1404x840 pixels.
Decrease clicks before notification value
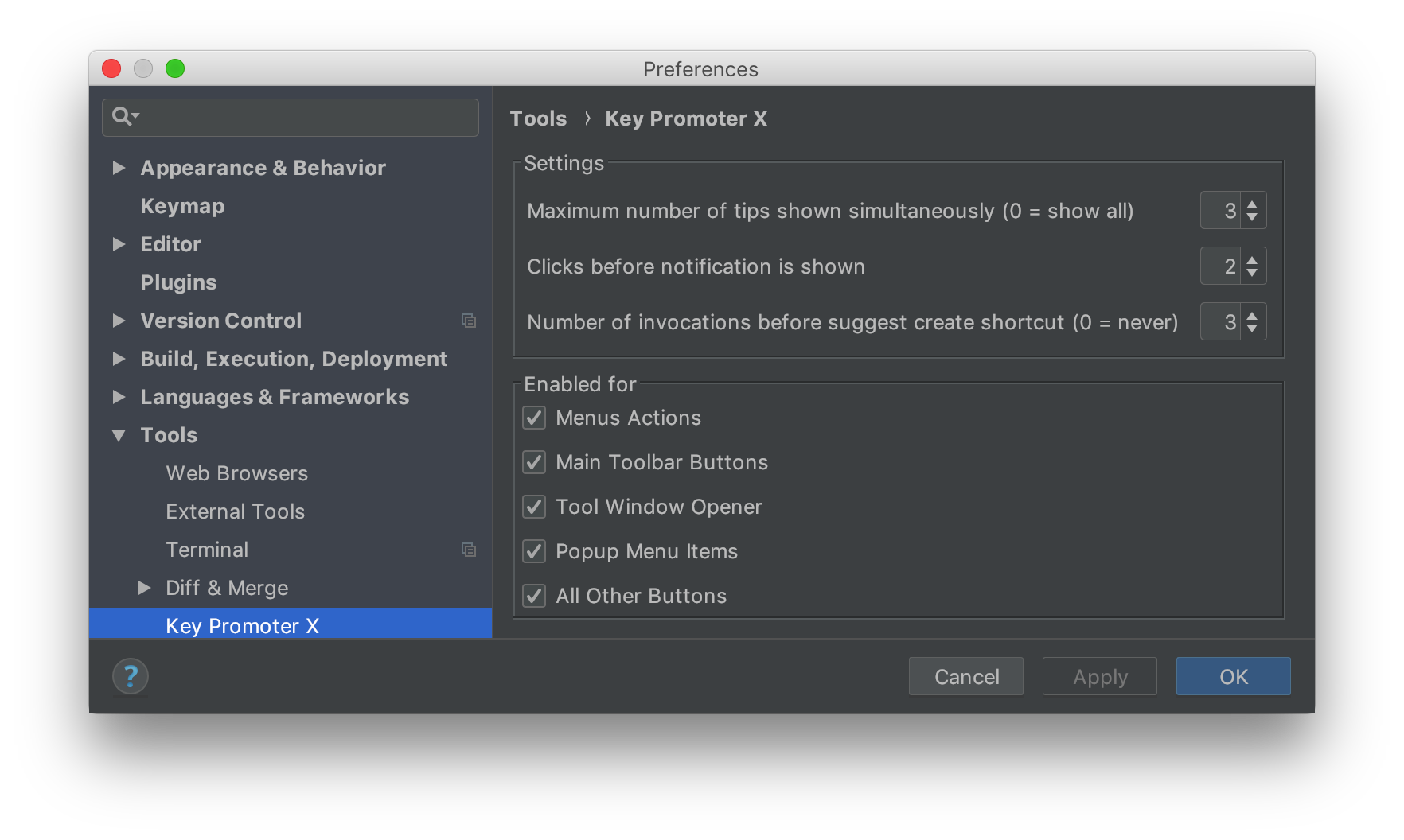point(1252,273)
